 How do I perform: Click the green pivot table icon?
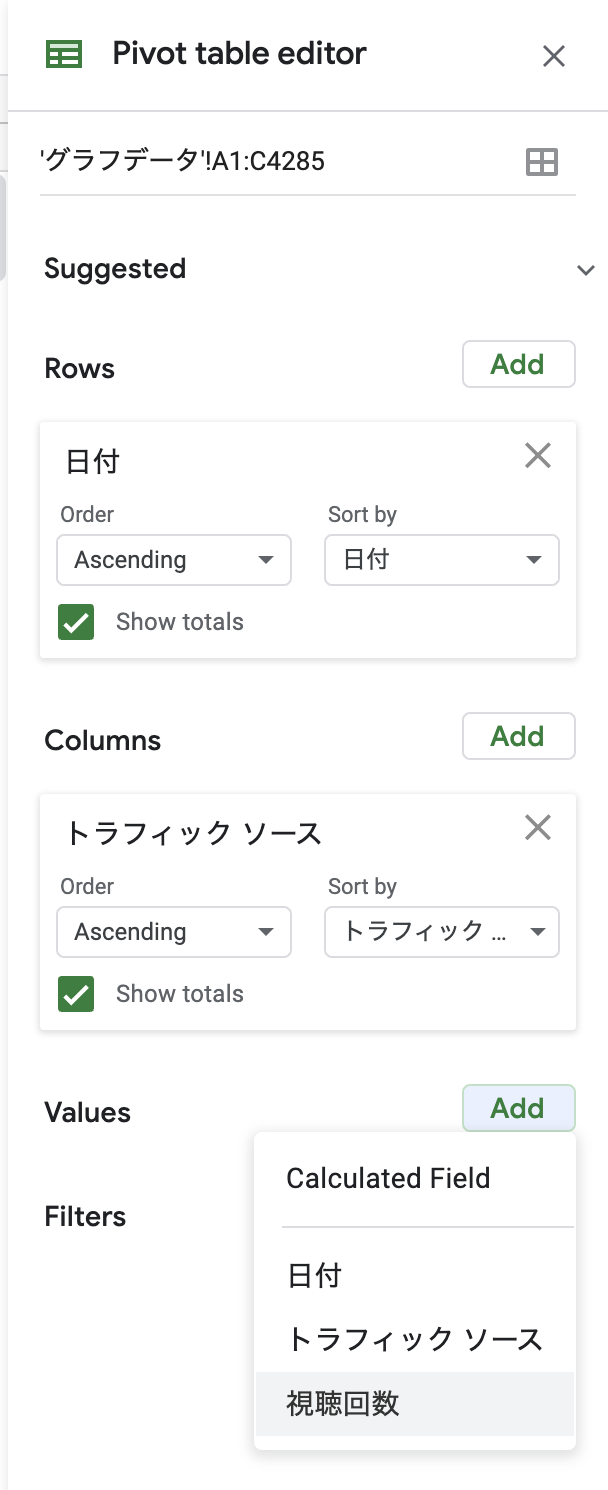[x=65, y=54]
